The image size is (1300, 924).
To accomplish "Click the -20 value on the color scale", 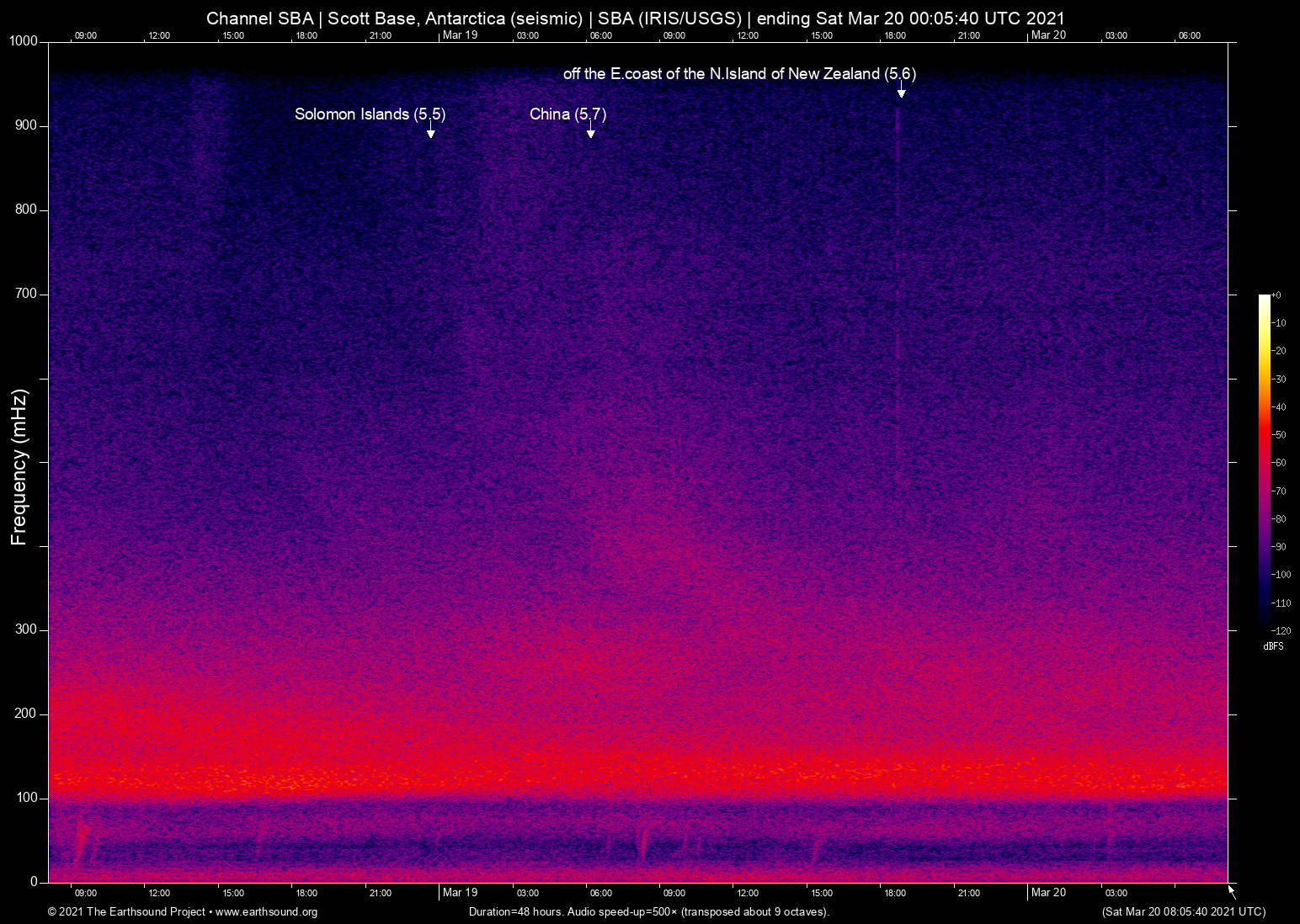I will 1279,351.
